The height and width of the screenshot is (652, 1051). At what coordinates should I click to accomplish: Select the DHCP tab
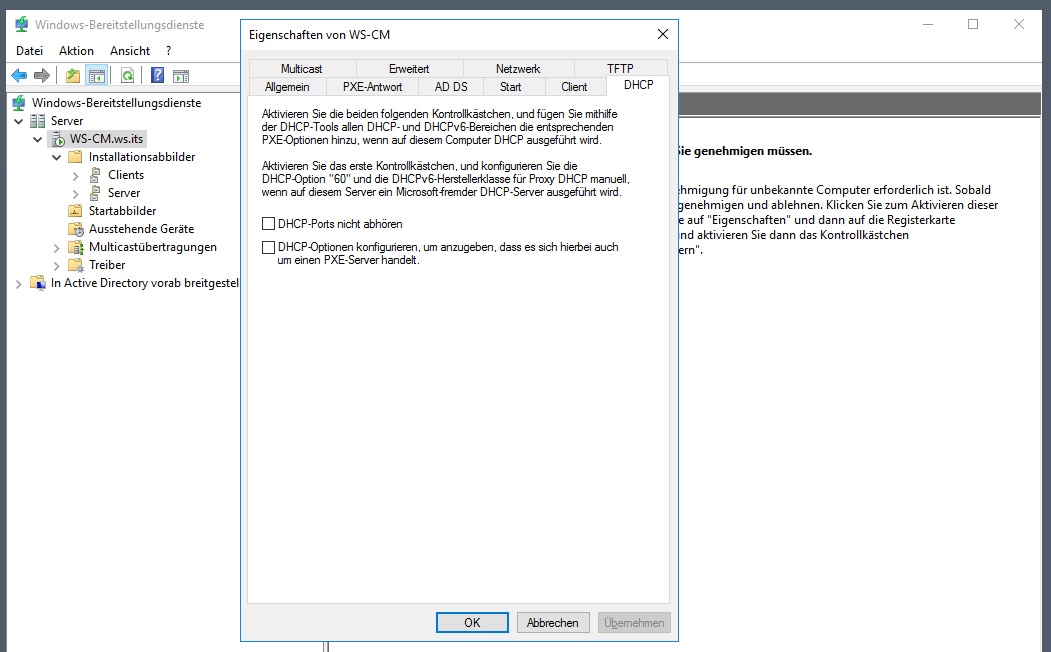point(638,85)
